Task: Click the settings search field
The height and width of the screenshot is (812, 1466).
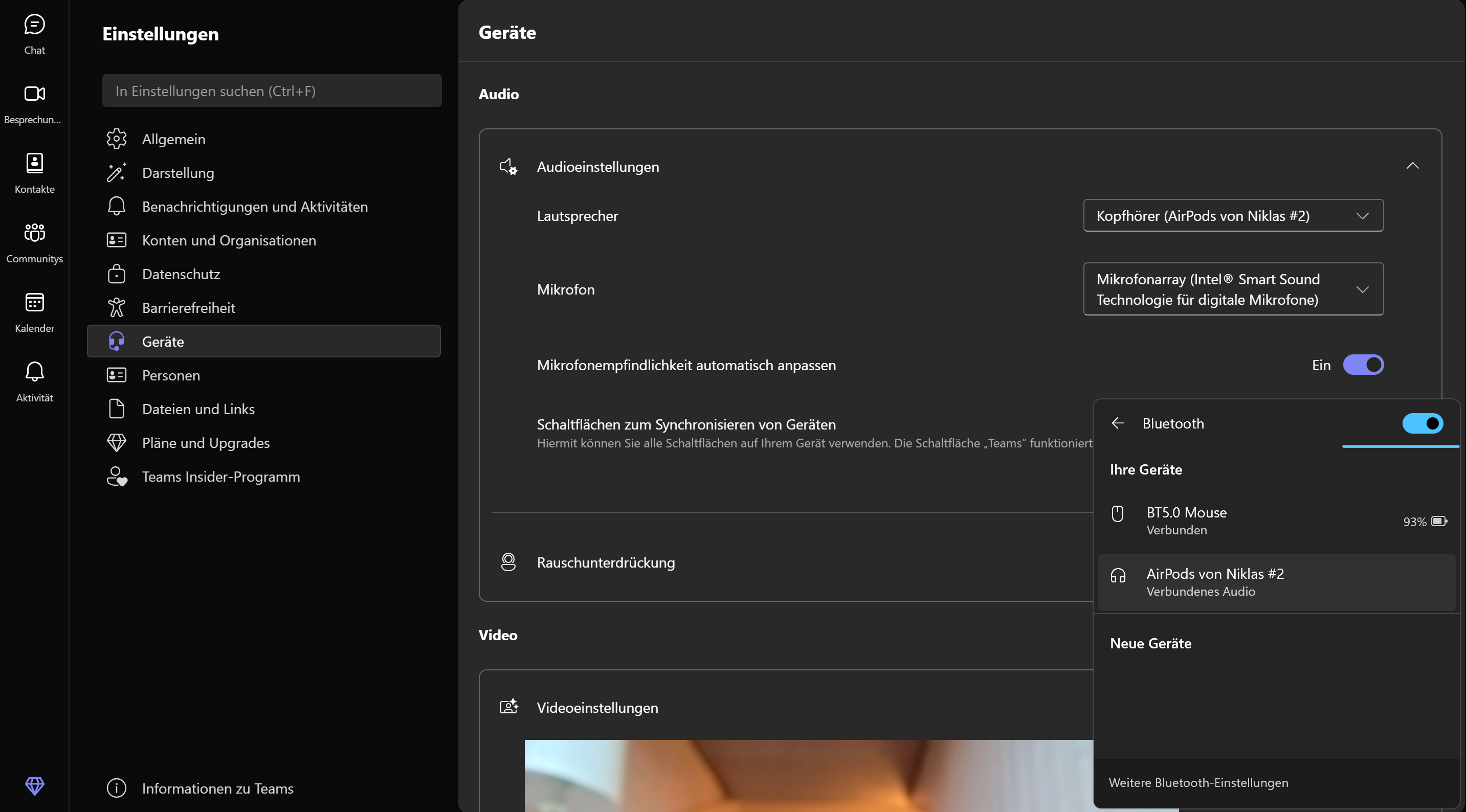Action: click(272, 91)
